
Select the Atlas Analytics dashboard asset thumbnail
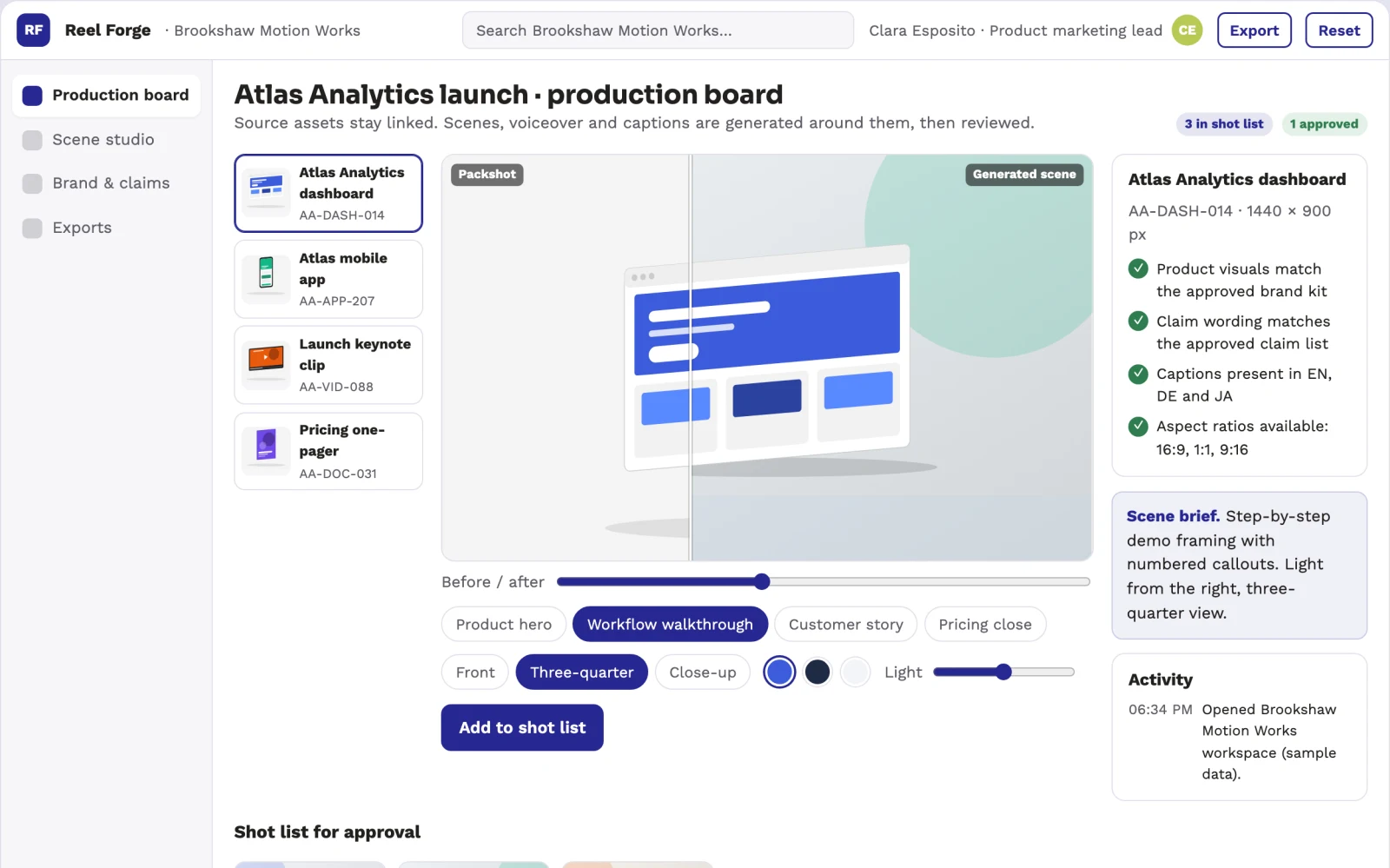pyautogui.click(x=266, y=193)
